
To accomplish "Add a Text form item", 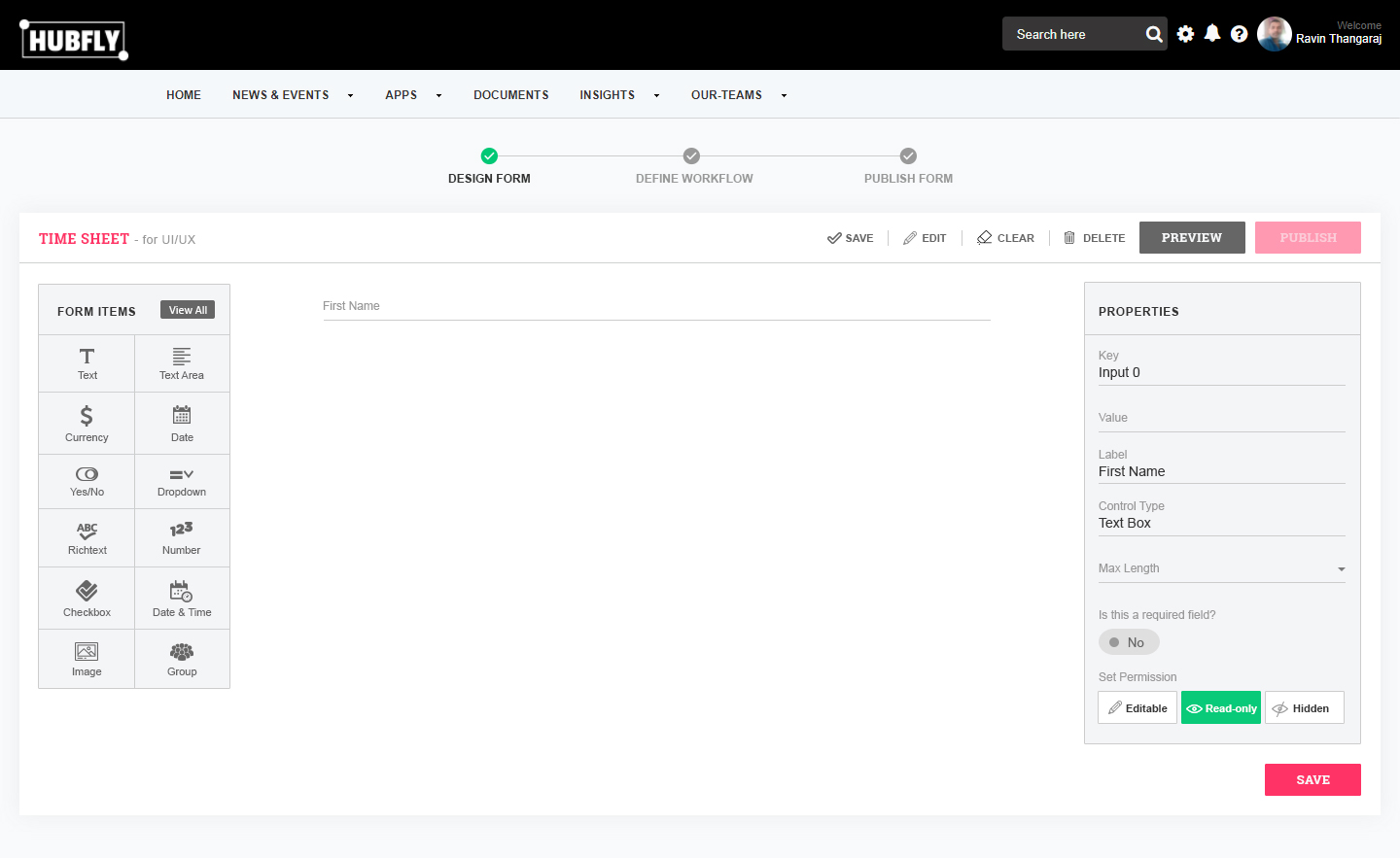I will pos(87,363).
